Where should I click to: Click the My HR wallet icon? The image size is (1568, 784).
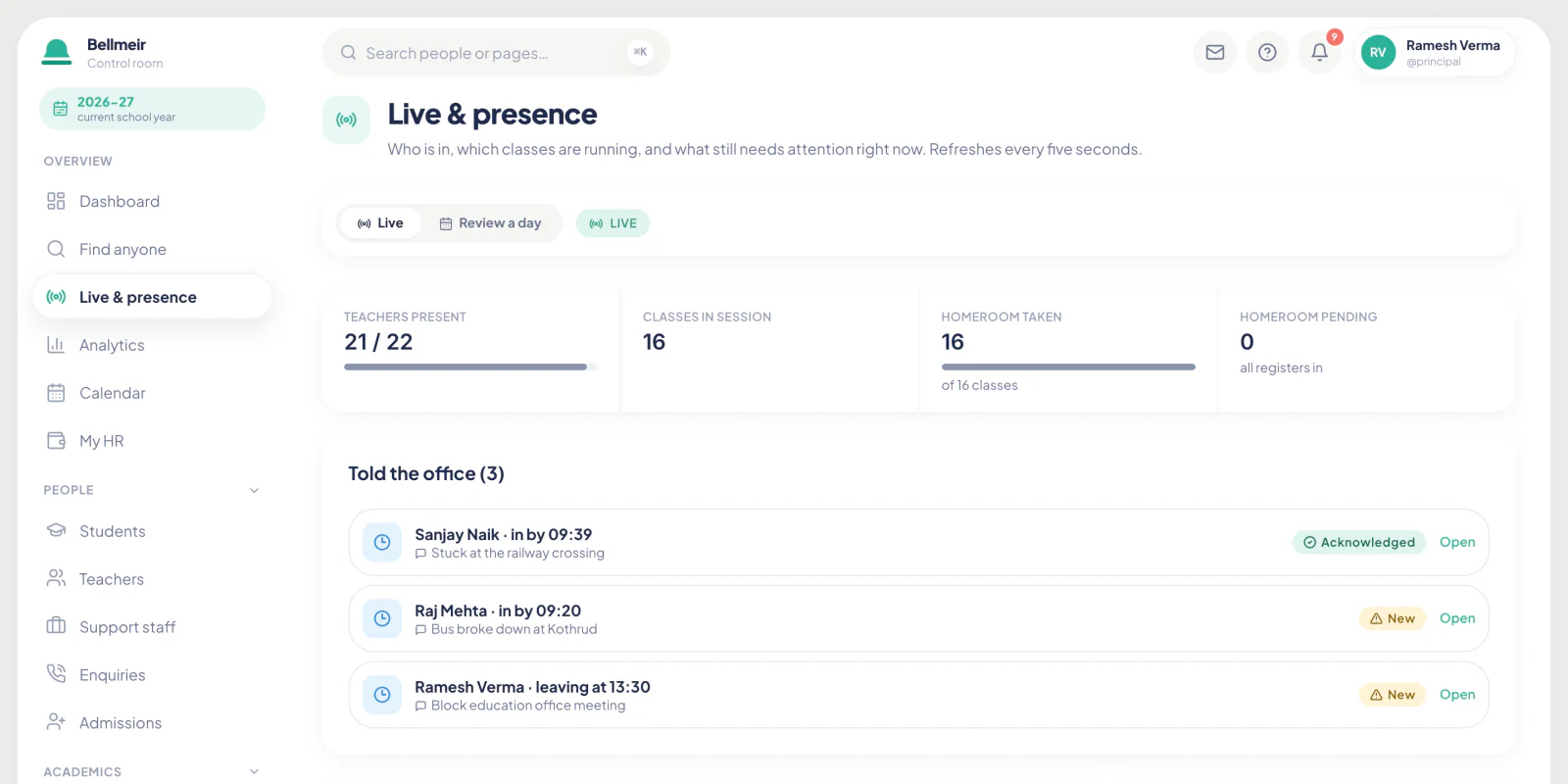pyautogui.click(x=56, y=441)
